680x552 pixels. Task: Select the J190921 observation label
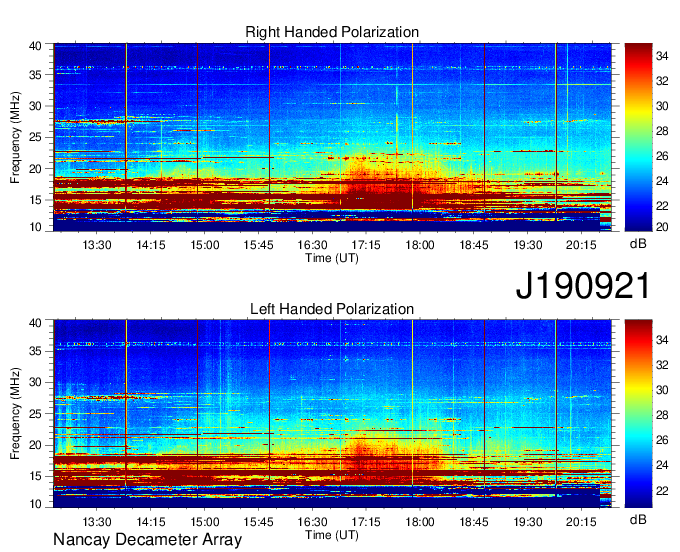click(583, 286)
